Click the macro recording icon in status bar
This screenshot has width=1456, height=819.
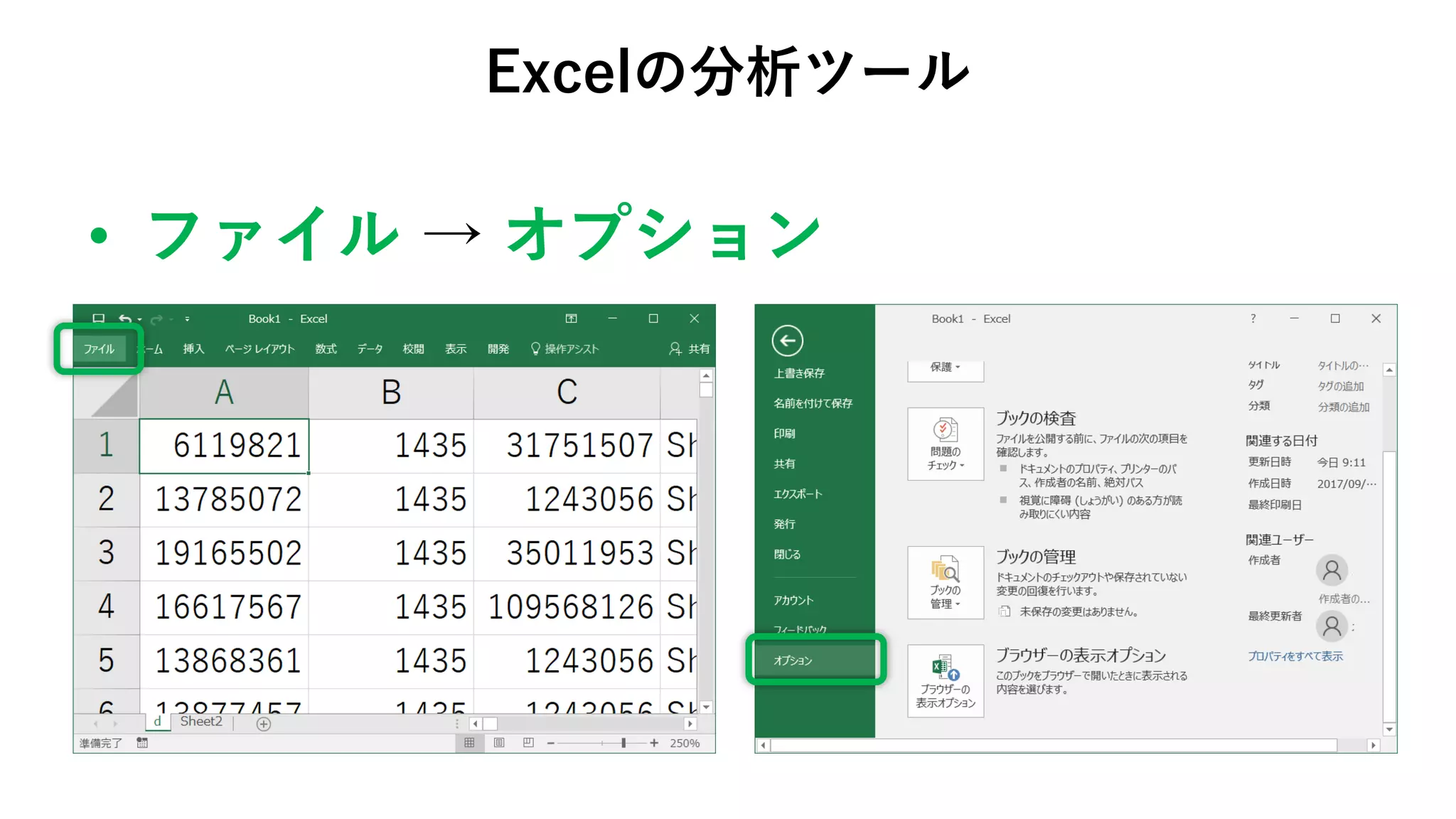142,743
